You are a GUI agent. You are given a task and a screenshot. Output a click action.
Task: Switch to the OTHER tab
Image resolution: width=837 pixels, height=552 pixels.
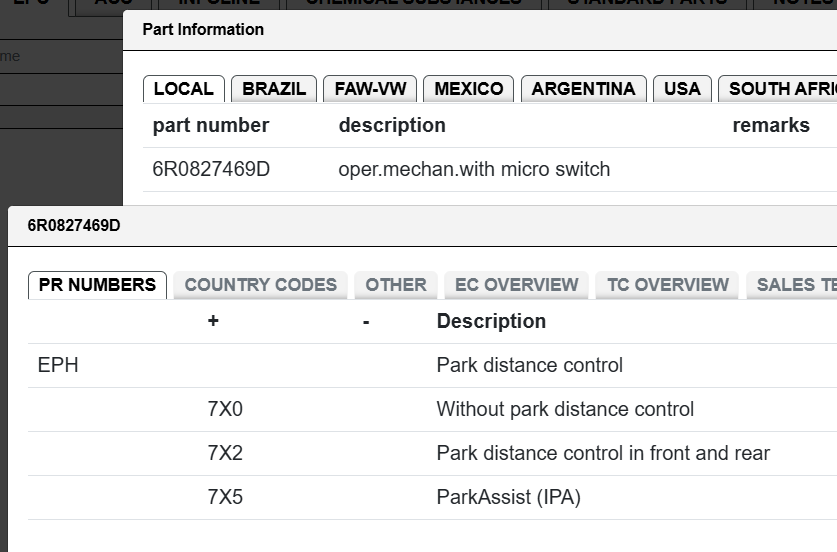tap(396, 285)
